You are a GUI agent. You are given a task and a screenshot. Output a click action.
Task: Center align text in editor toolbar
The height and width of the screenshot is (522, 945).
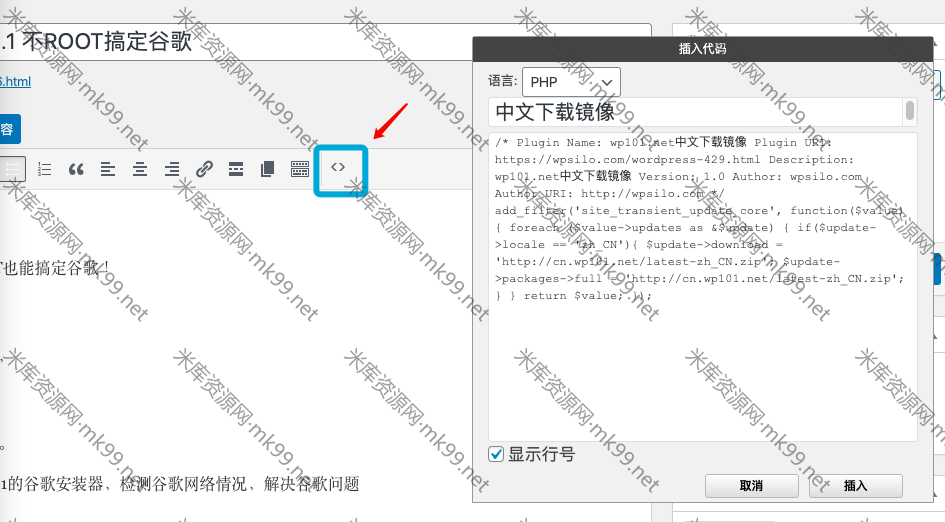click(x=140, y=169)
